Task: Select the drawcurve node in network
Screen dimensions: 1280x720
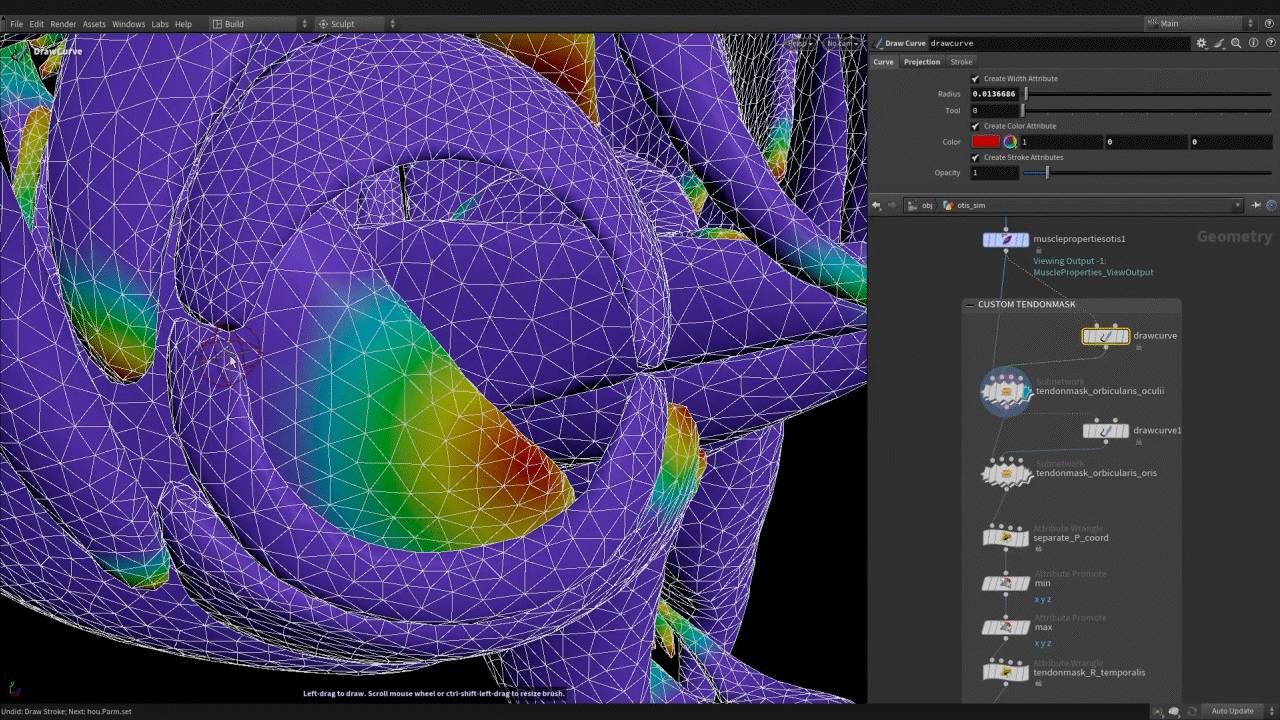Action: tap(1105, 337)
